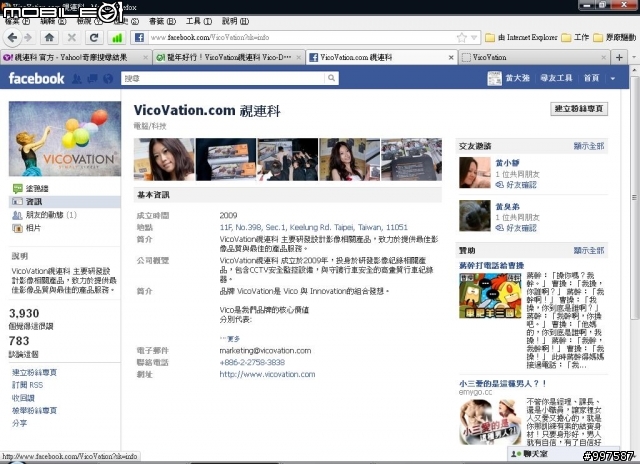This screenshot has width=640, height=464.
Task: Click in the Facebook search field
Action: point(223,78)
